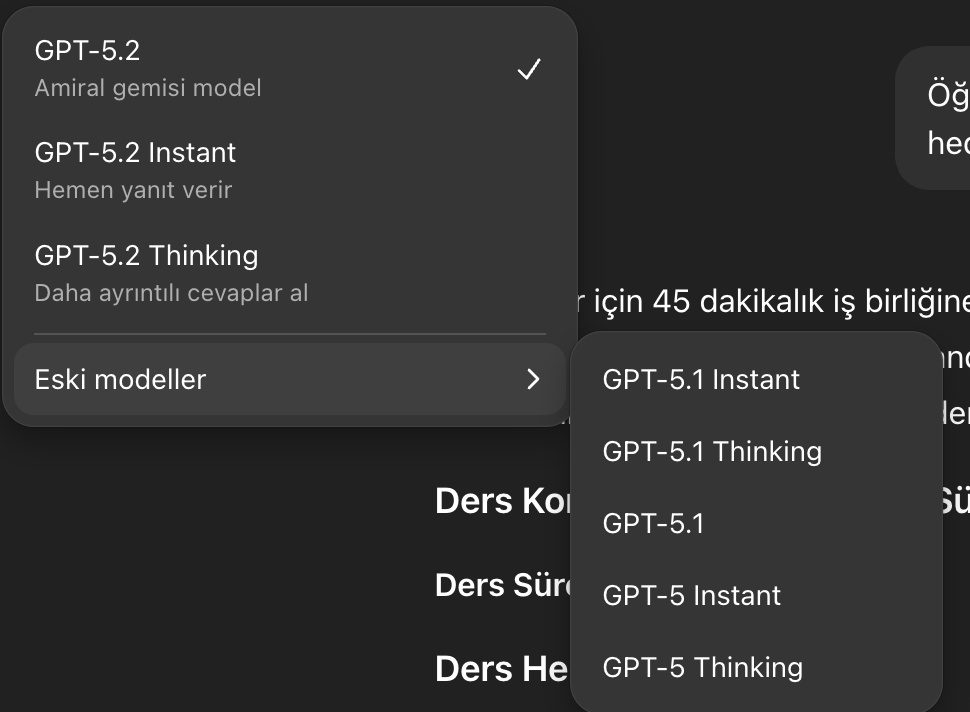Click the checkmark beside GPT-5.2
Image resolution: width=970 pixels, height=712 pixels.
(x=529, y=69)
